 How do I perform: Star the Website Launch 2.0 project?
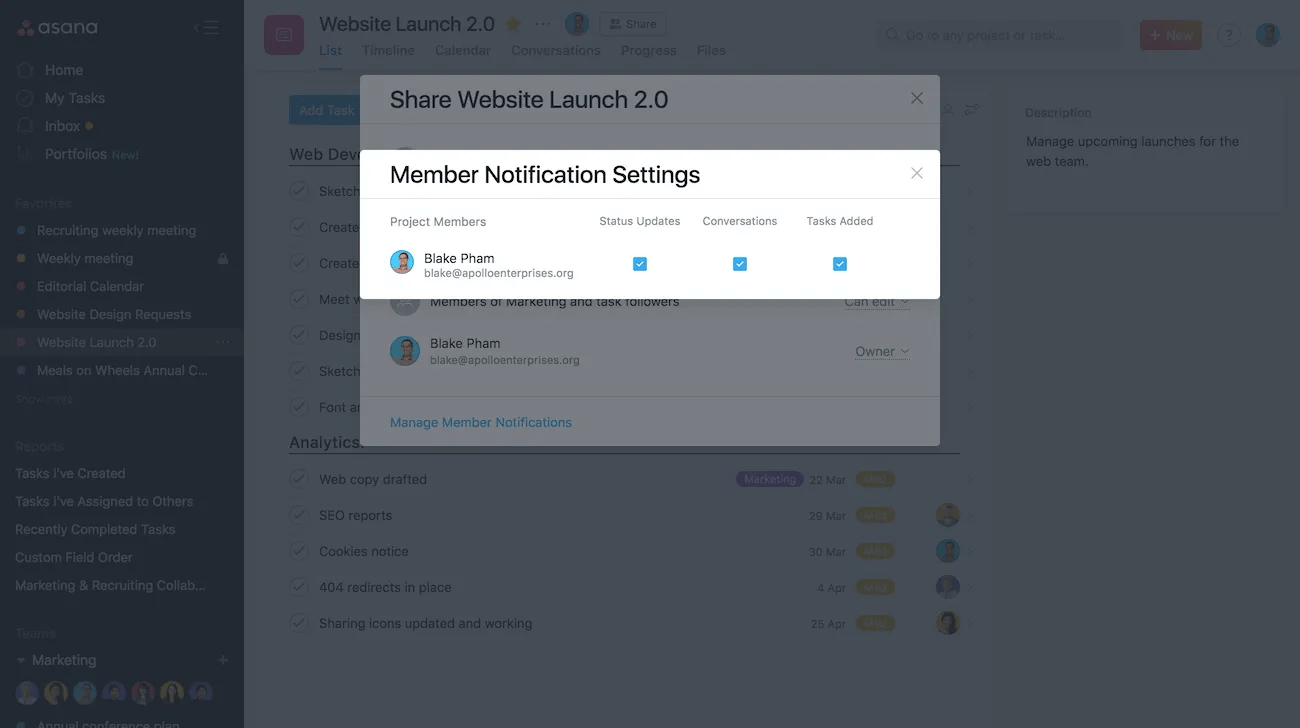[514, 22]
